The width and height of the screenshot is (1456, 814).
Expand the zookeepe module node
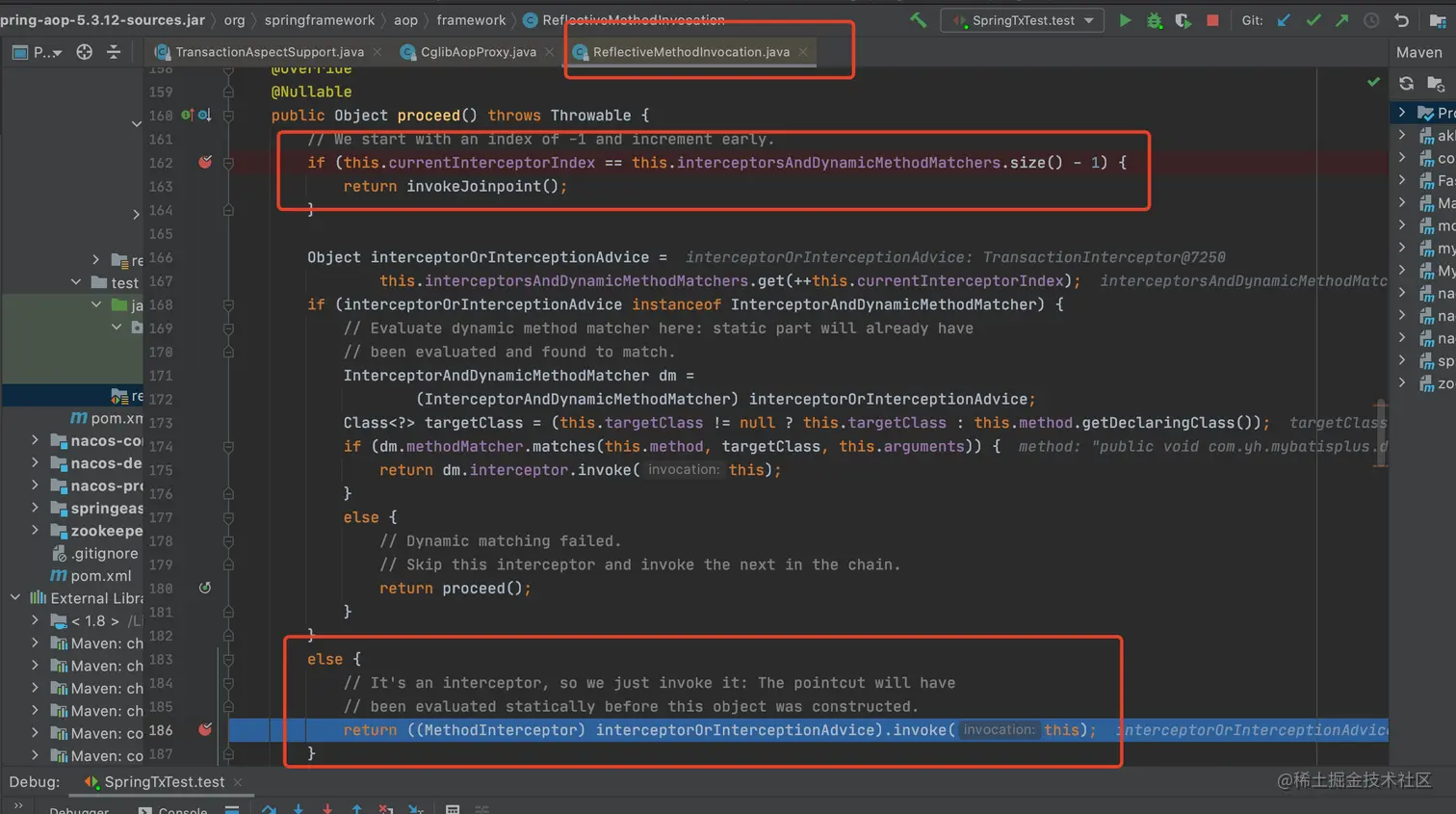36,530
